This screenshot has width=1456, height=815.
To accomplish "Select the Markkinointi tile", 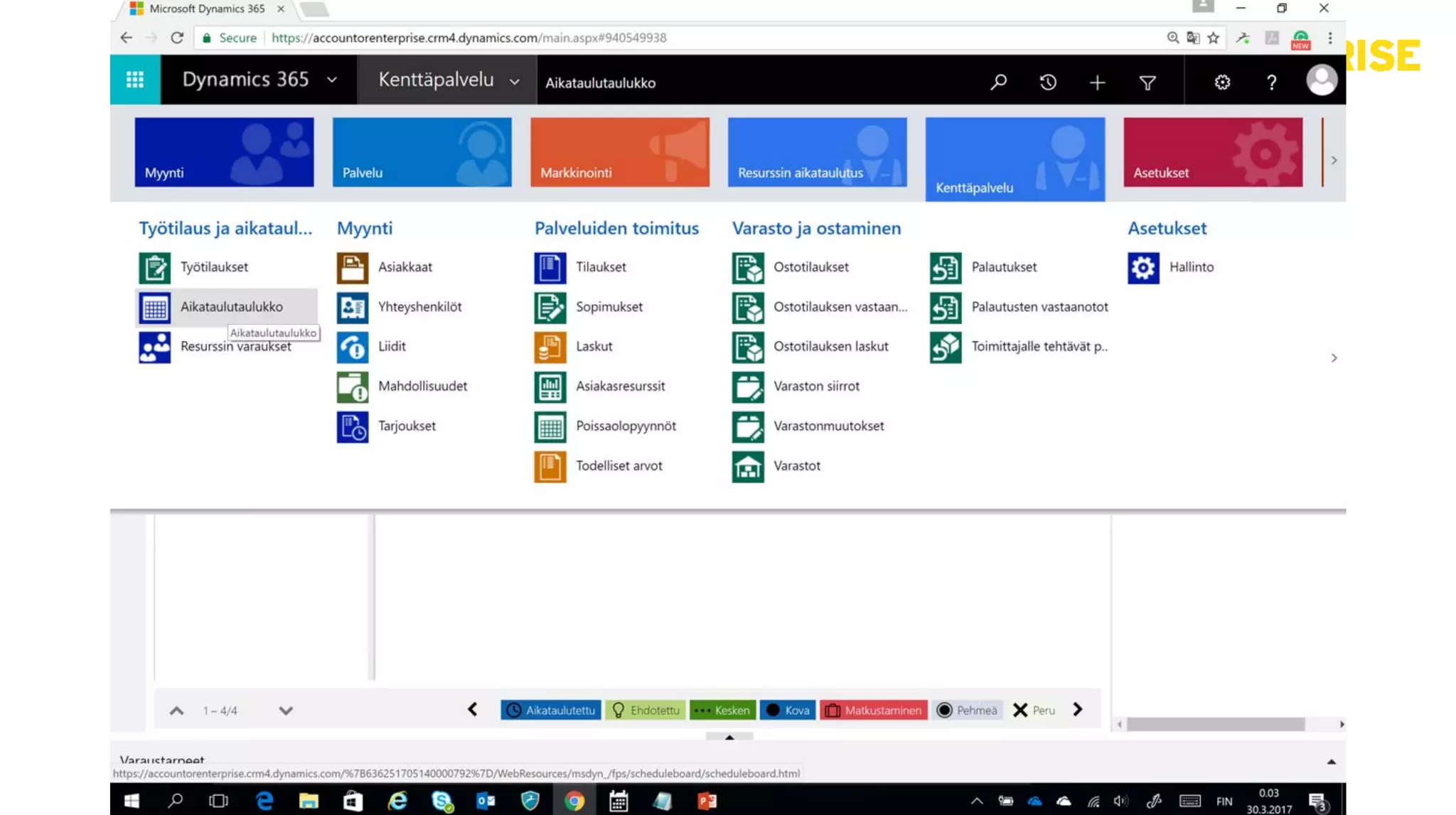I will (x=619, y=152).
